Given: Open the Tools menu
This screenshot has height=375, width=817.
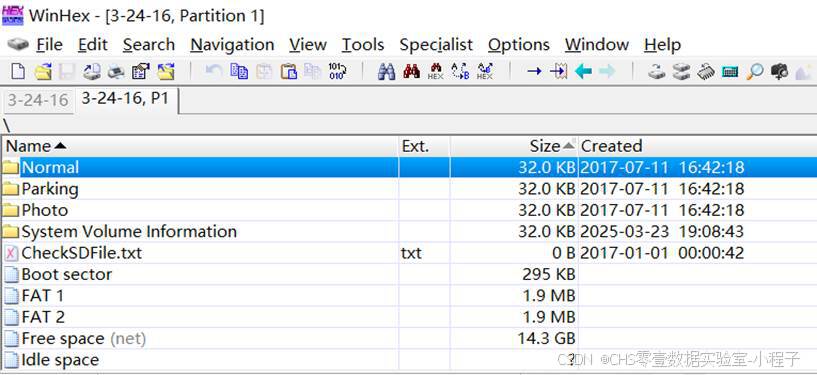Looking at the screenshot, I should (363, 45).
